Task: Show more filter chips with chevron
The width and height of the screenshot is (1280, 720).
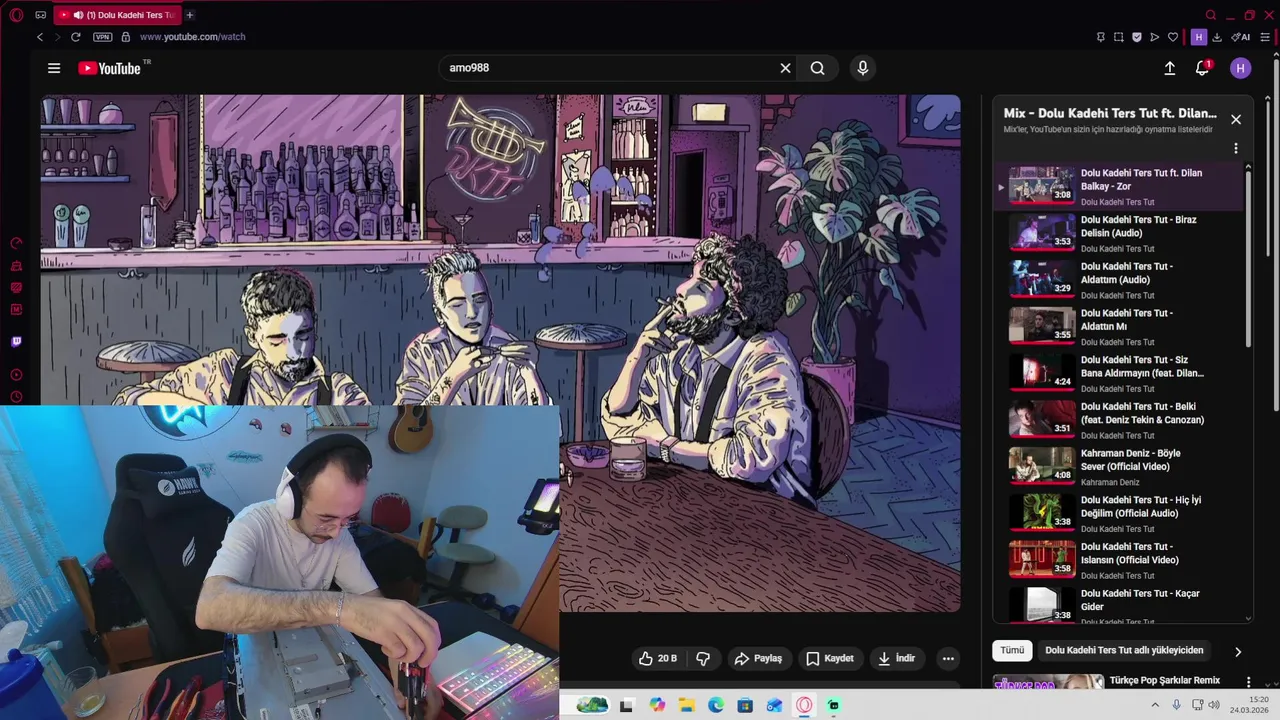Action: (x=1238, y=651)
